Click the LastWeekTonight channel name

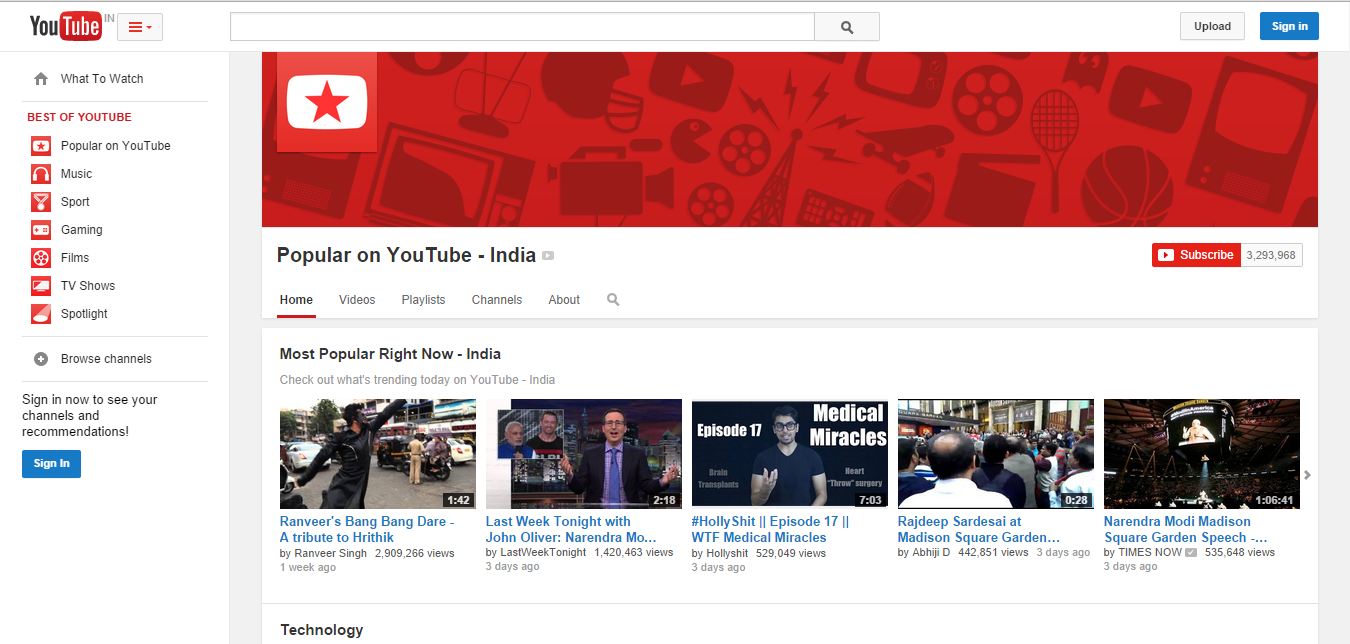[543, 553]
